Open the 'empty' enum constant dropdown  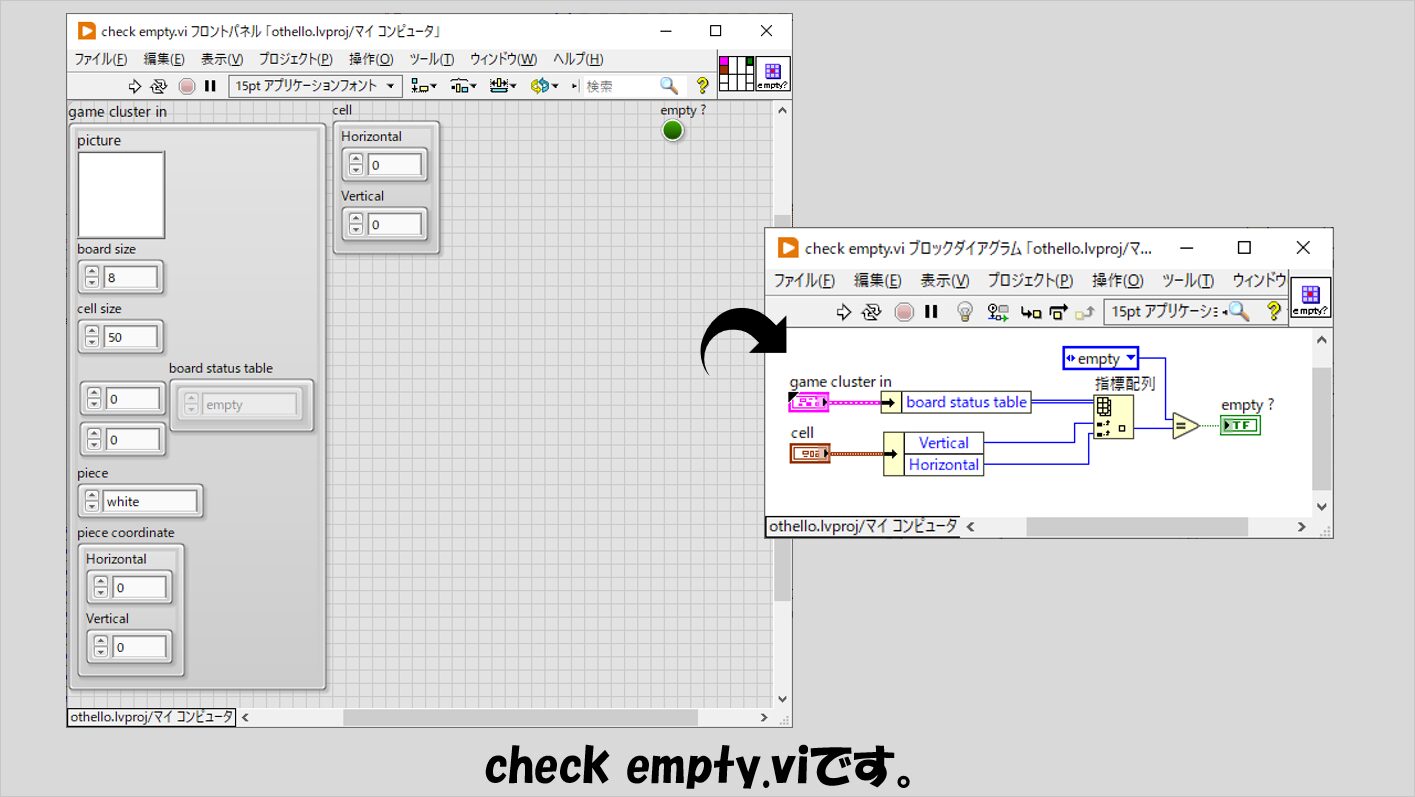coord(1099,358)
